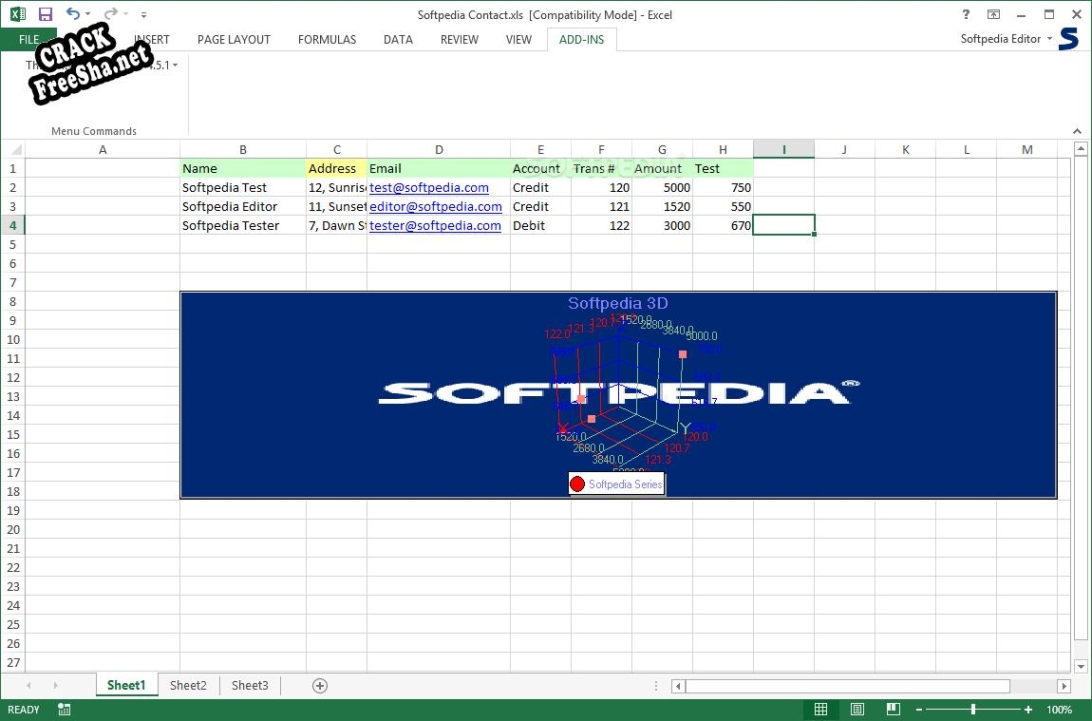Viewport: 1092px width, 721px height.
Task: Open the editor@softpedia.com email link
Action: click(x=435, y=206)
